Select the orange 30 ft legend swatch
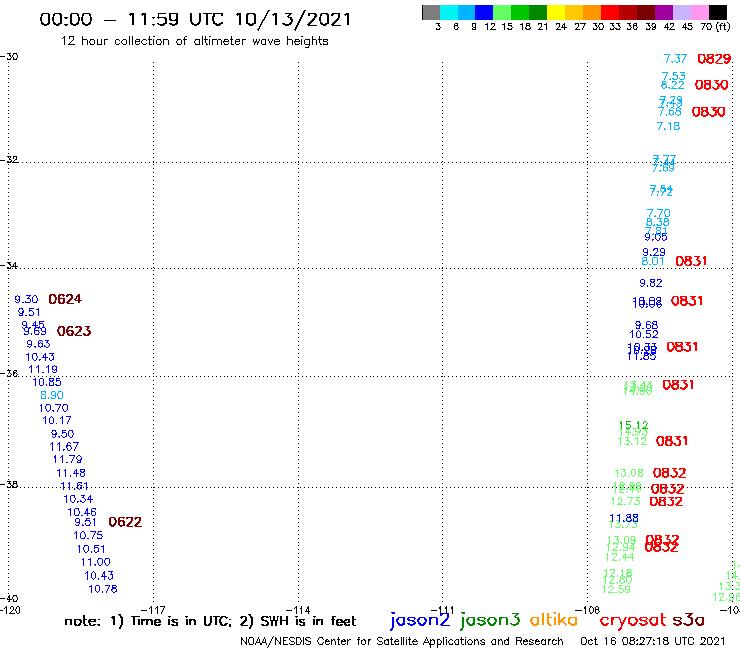Screen dimensions: 740x650 (x=592, y=12)
